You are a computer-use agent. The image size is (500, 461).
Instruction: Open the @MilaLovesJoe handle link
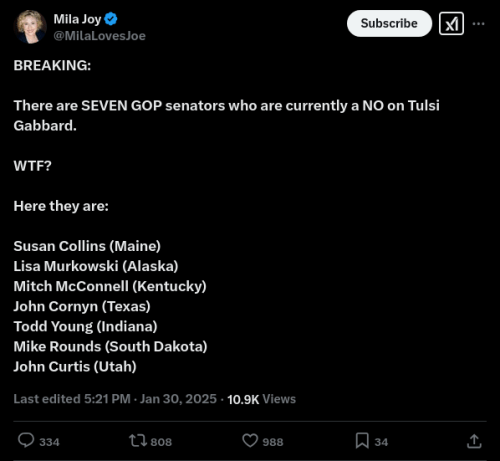99,36
